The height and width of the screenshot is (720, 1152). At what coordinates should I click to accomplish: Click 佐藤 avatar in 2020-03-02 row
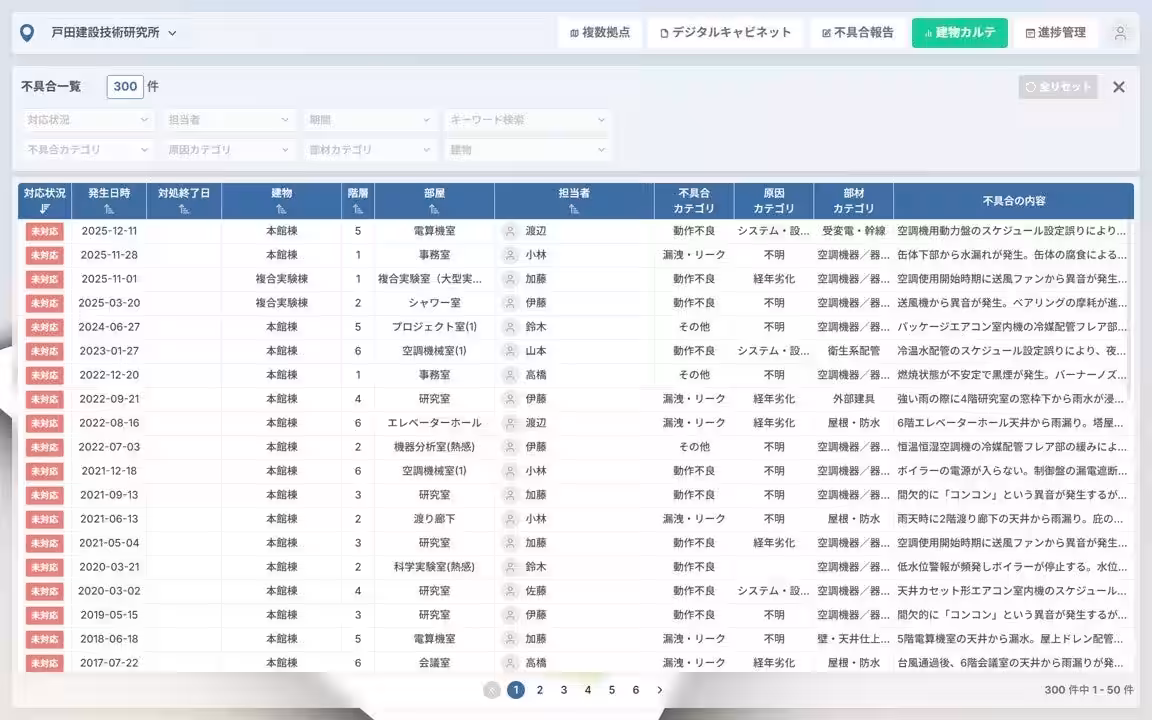tap(510, 591)
